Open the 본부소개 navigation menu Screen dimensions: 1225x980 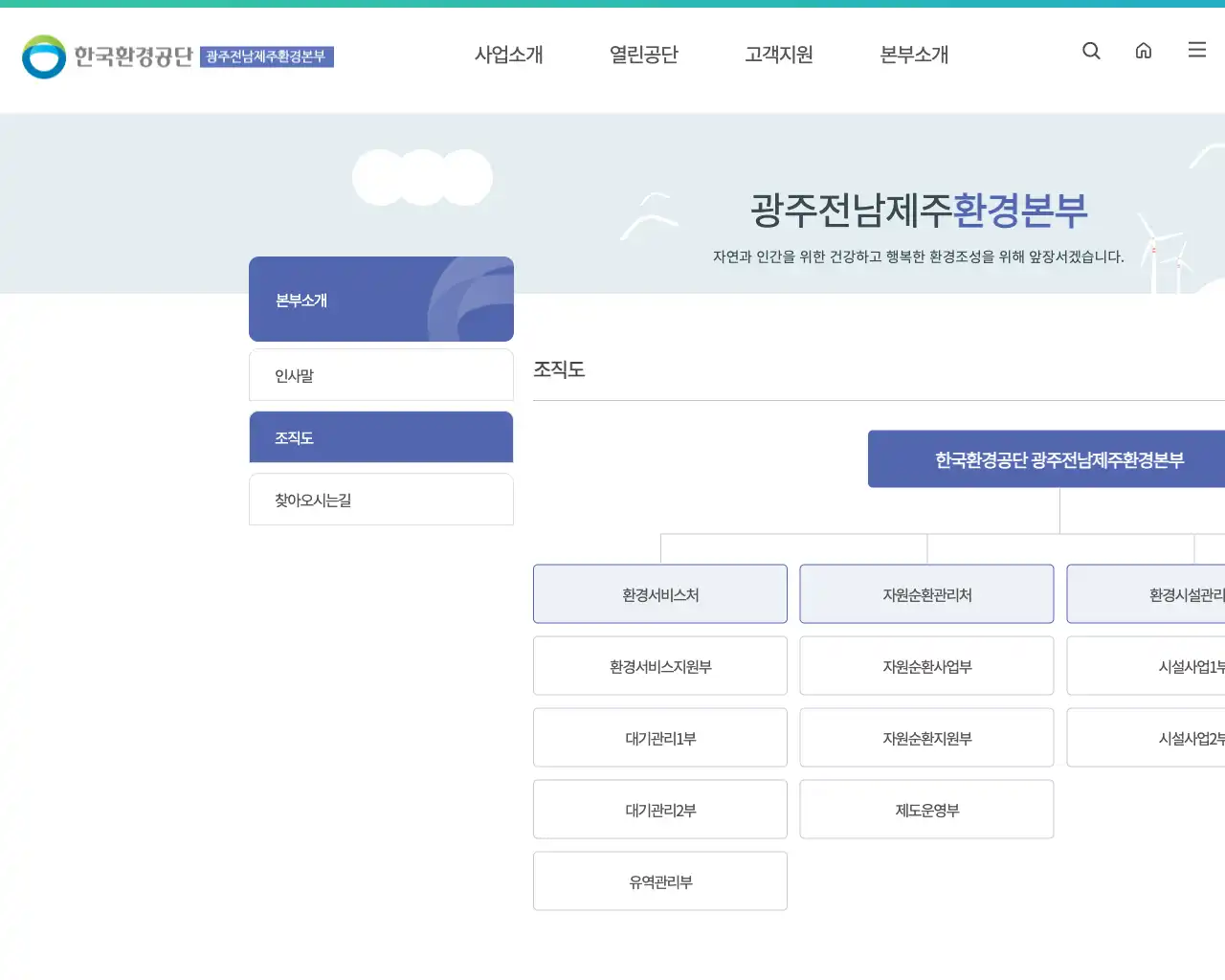tap(914, 55)
